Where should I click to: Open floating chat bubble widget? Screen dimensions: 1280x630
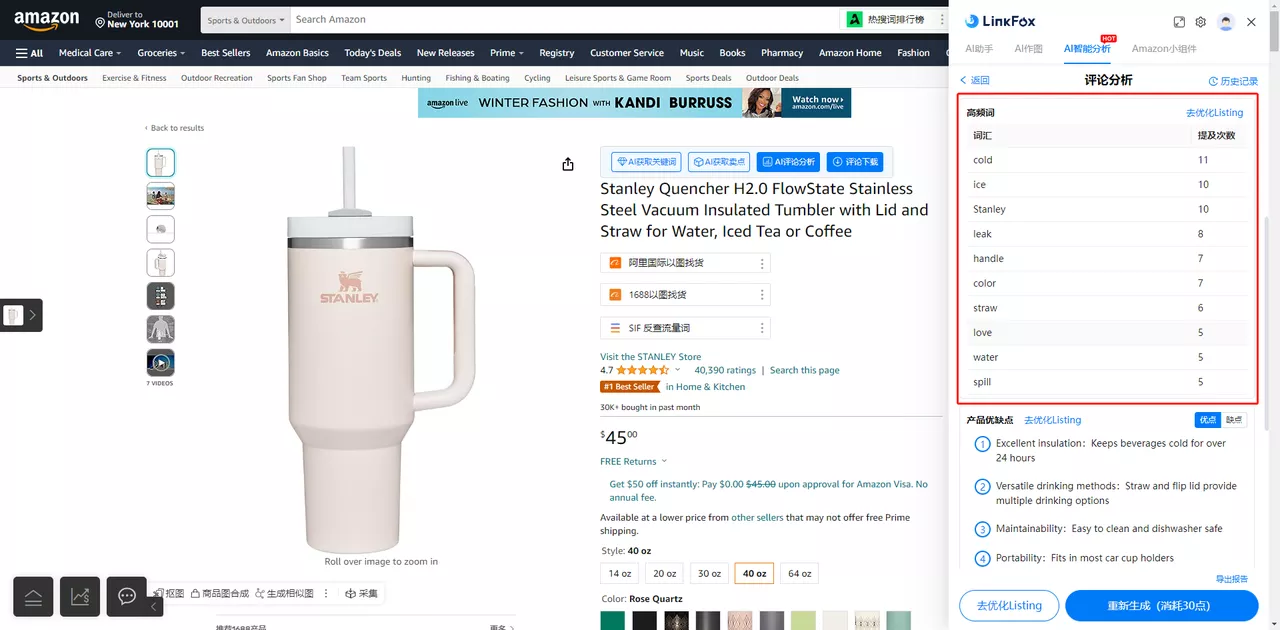(x=127, y=597)
